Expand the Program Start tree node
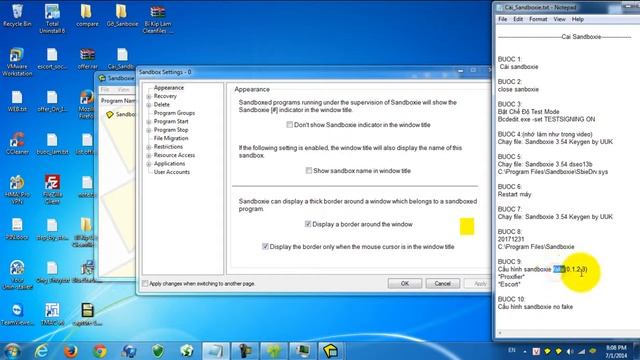Image resolution: width=640 pixels, height=360 pixels. [x=149, y=122]
